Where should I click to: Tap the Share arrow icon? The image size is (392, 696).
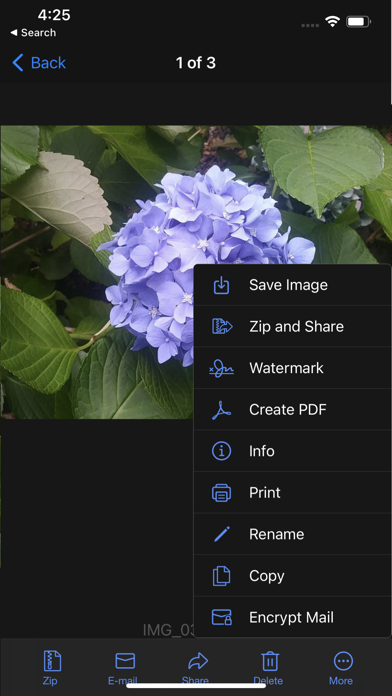(198, 661)
